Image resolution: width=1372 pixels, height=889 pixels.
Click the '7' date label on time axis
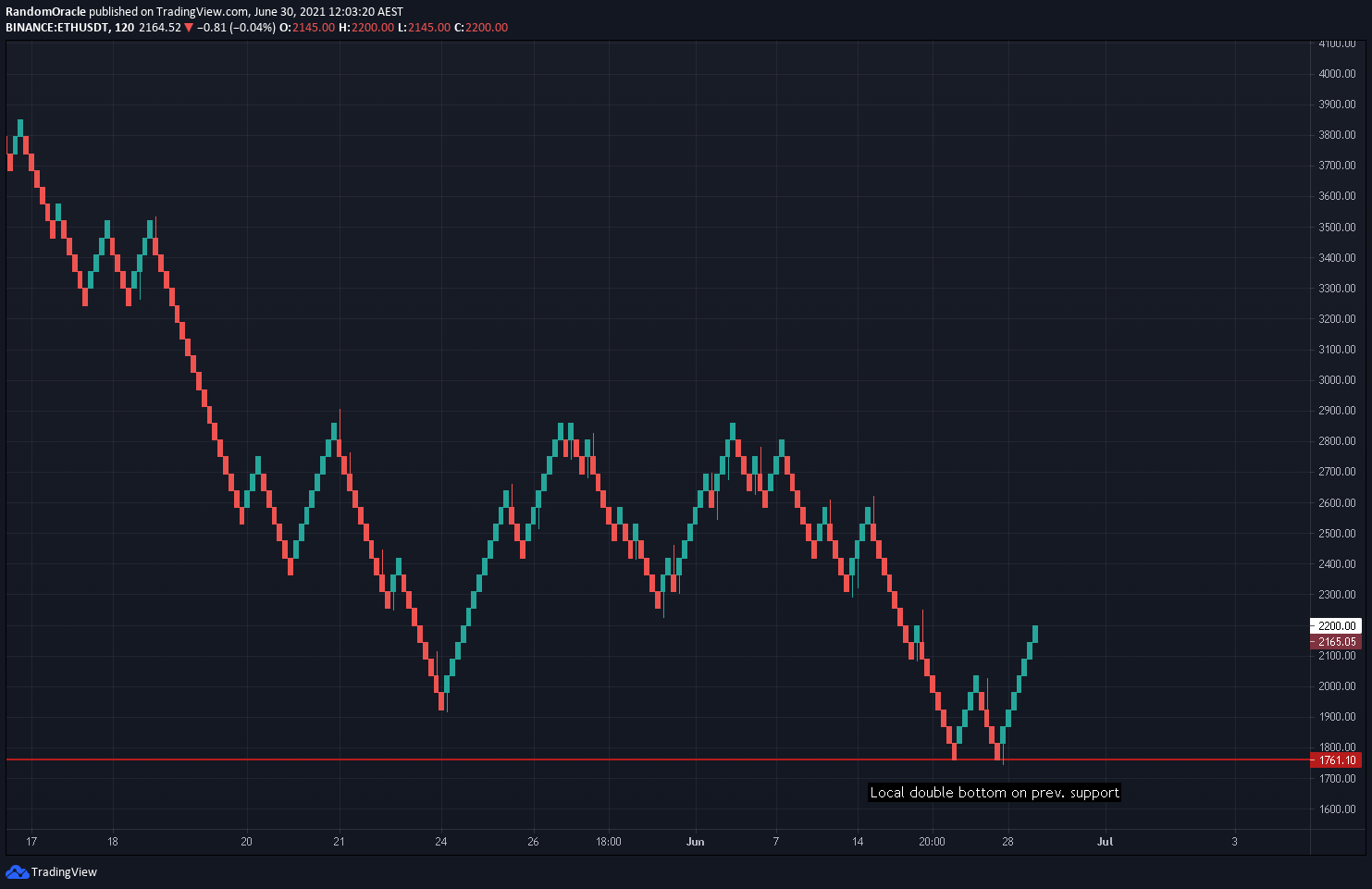pyautogui.click(x=776, y=842)
